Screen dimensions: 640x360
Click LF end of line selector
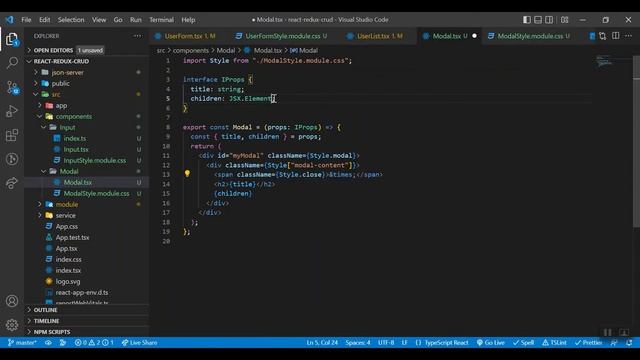[x=404, y=342]
